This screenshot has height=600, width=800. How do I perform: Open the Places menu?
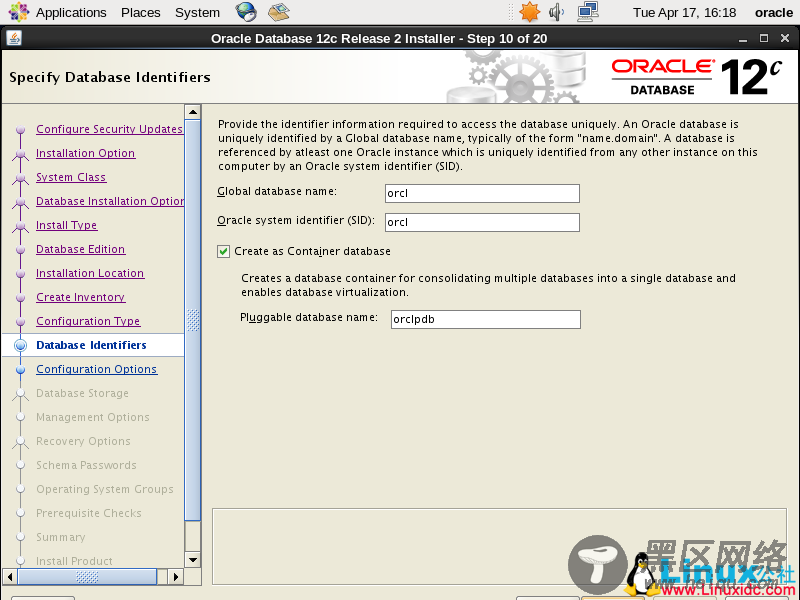pyautogui.click(x=141, y=12)
